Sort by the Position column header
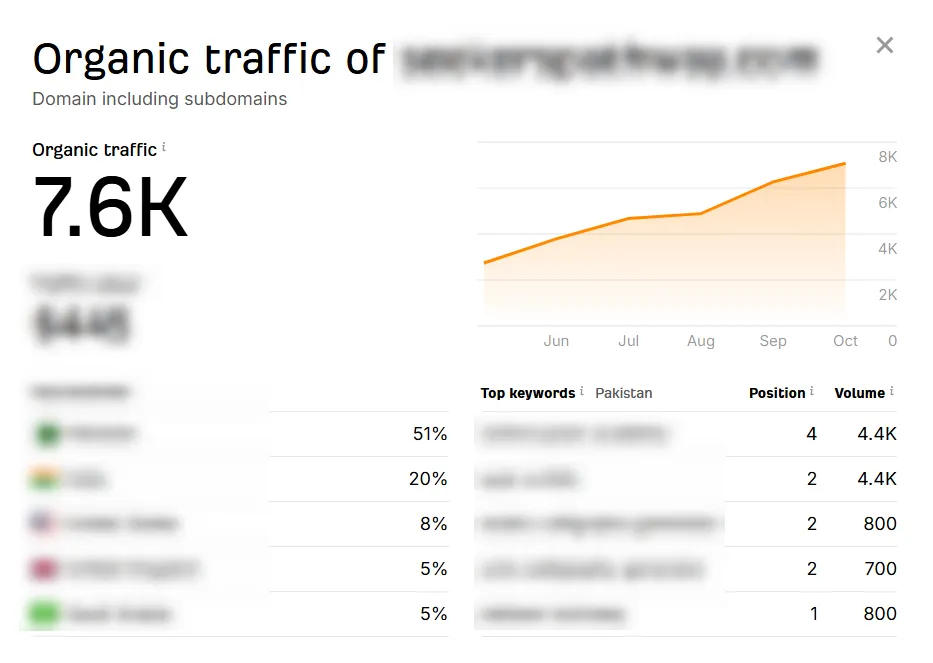This screenshot has width=933, height=663. point(776,393)
